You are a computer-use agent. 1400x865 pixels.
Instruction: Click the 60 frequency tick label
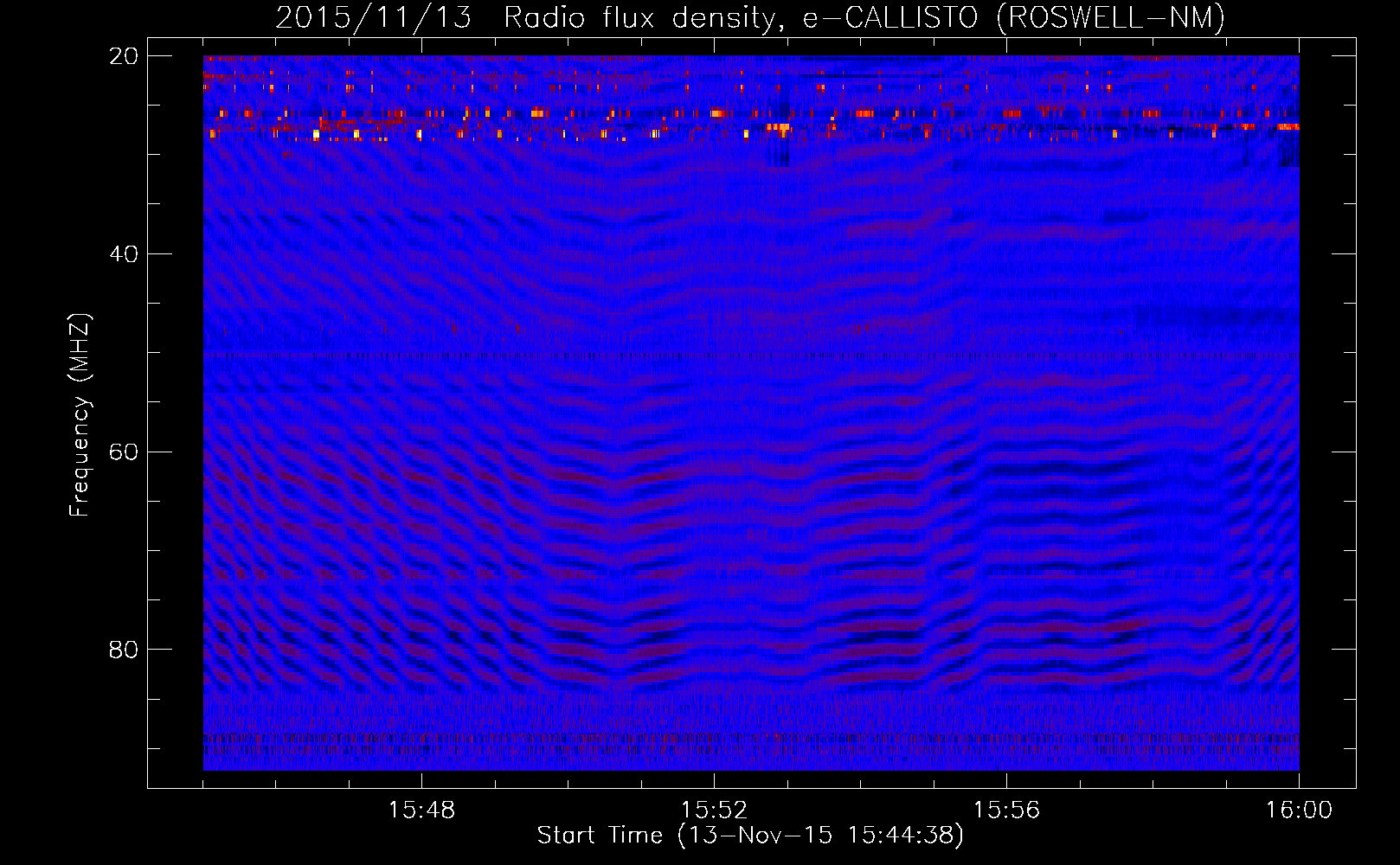click(124, 452)
